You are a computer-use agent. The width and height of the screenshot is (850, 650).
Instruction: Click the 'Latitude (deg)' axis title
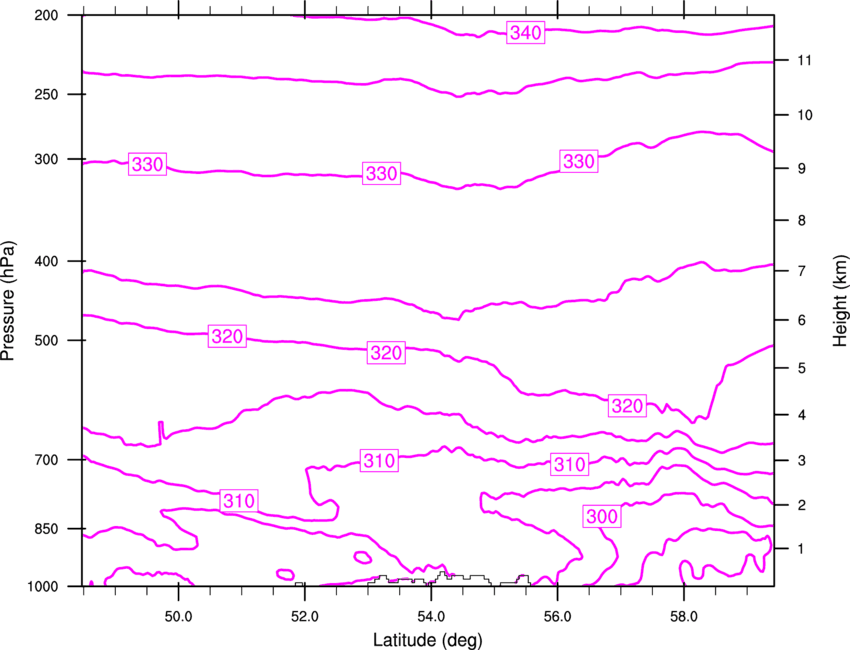click(x=427, y=640)
